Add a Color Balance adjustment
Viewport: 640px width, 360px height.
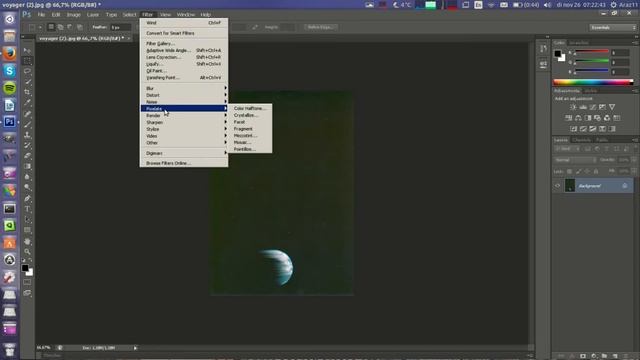pyautogui.click(x=578, y=118)
